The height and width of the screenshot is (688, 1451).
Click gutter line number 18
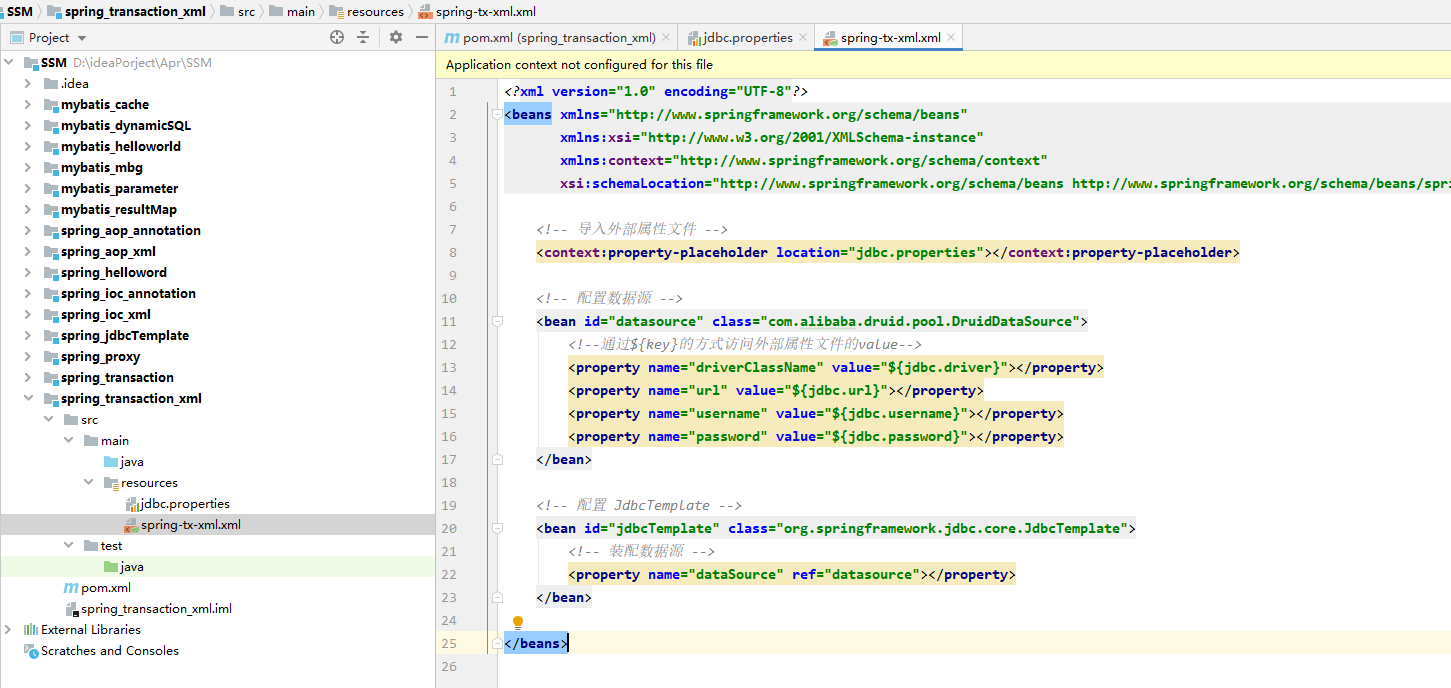point(448,483)
